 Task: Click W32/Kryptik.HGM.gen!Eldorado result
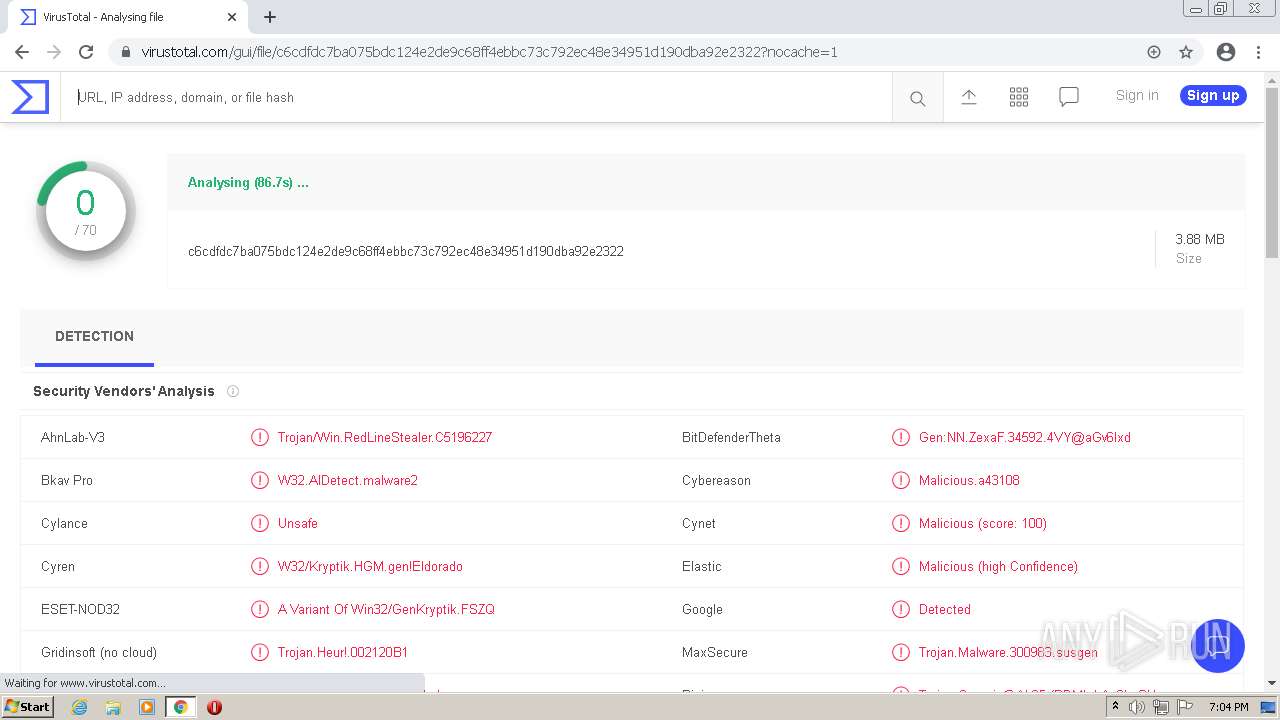(370, 566)
